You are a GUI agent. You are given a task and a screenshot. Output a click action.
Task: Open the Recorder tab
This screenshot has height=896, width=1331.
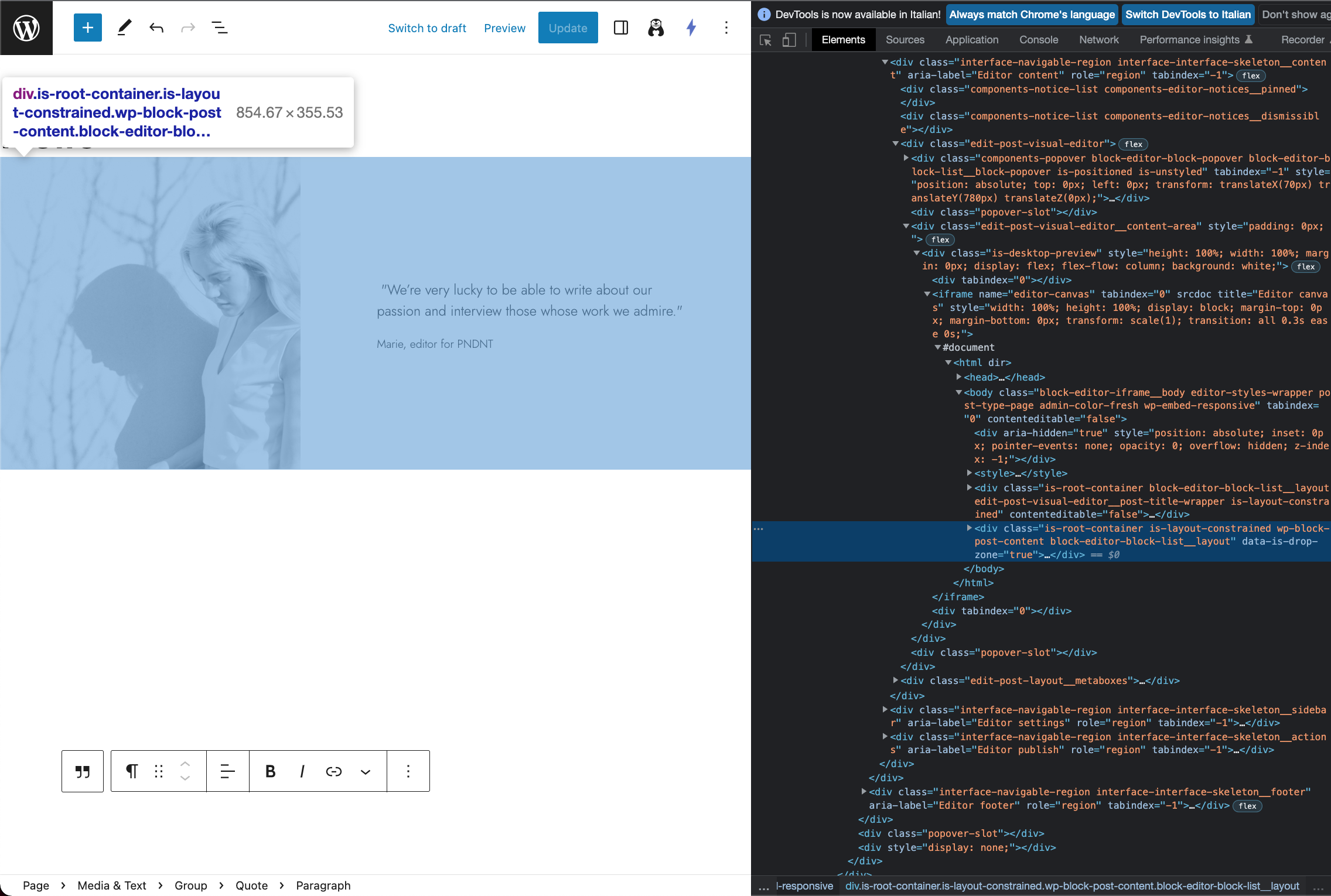point(1303,40)
